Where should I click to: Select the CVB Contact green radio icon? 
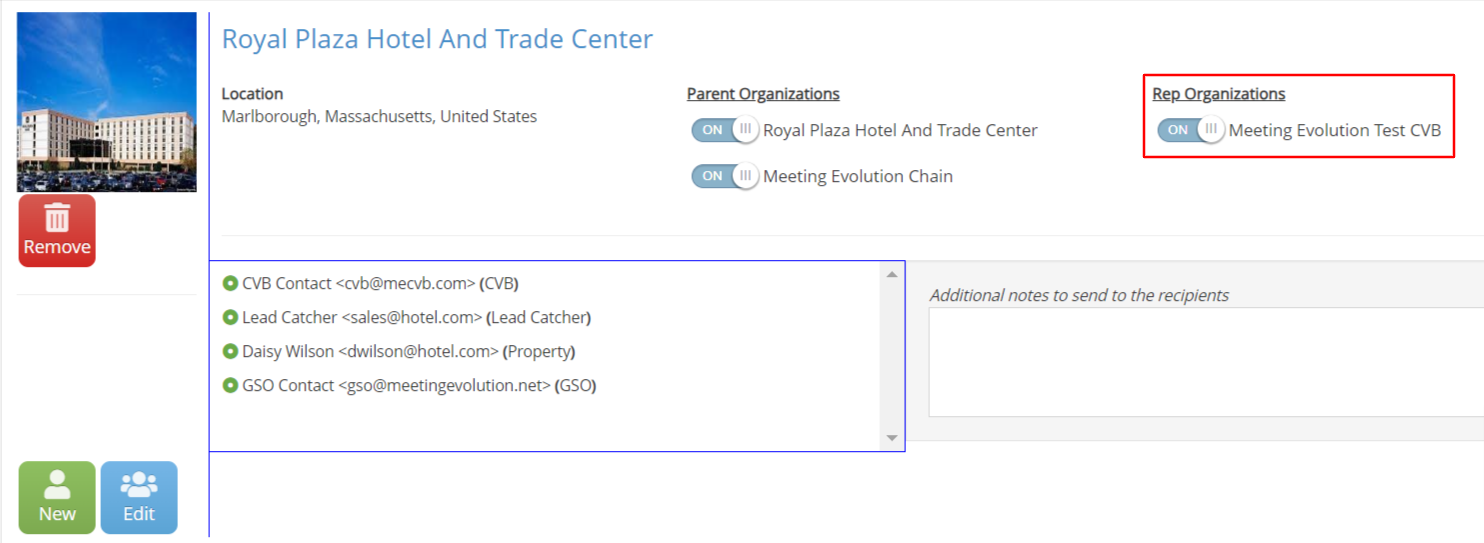(x=230, y=284)
